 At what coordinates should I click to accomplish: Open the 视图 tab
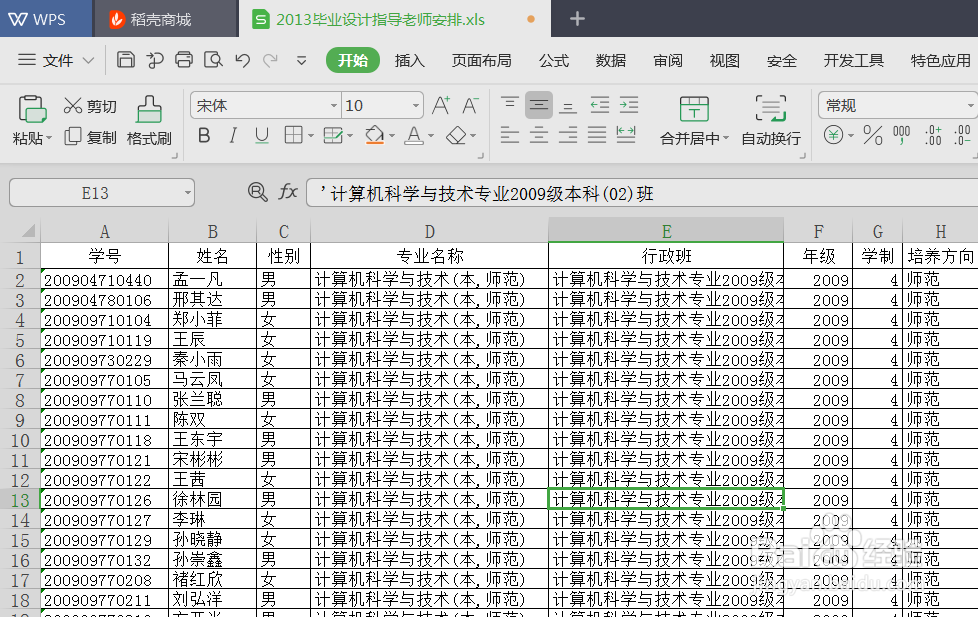(x=725, y=61)
